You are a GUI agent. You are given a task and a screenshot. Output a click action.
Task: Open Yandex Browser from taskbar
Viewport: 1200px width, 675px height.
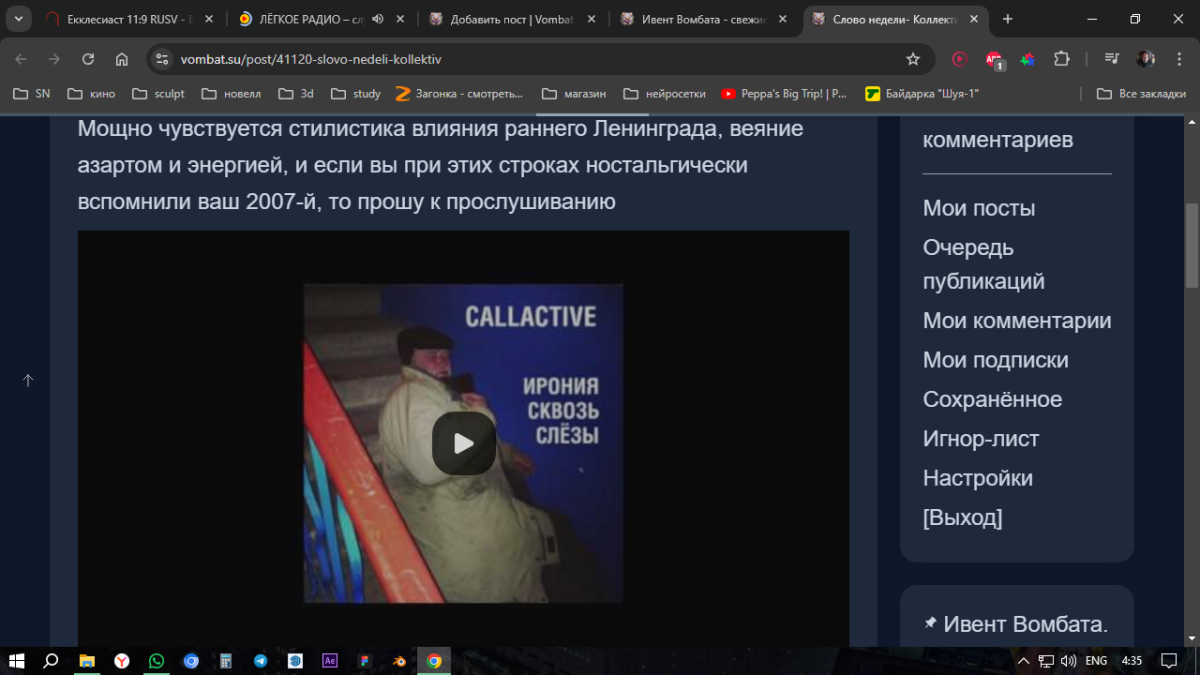click(121, 661)
